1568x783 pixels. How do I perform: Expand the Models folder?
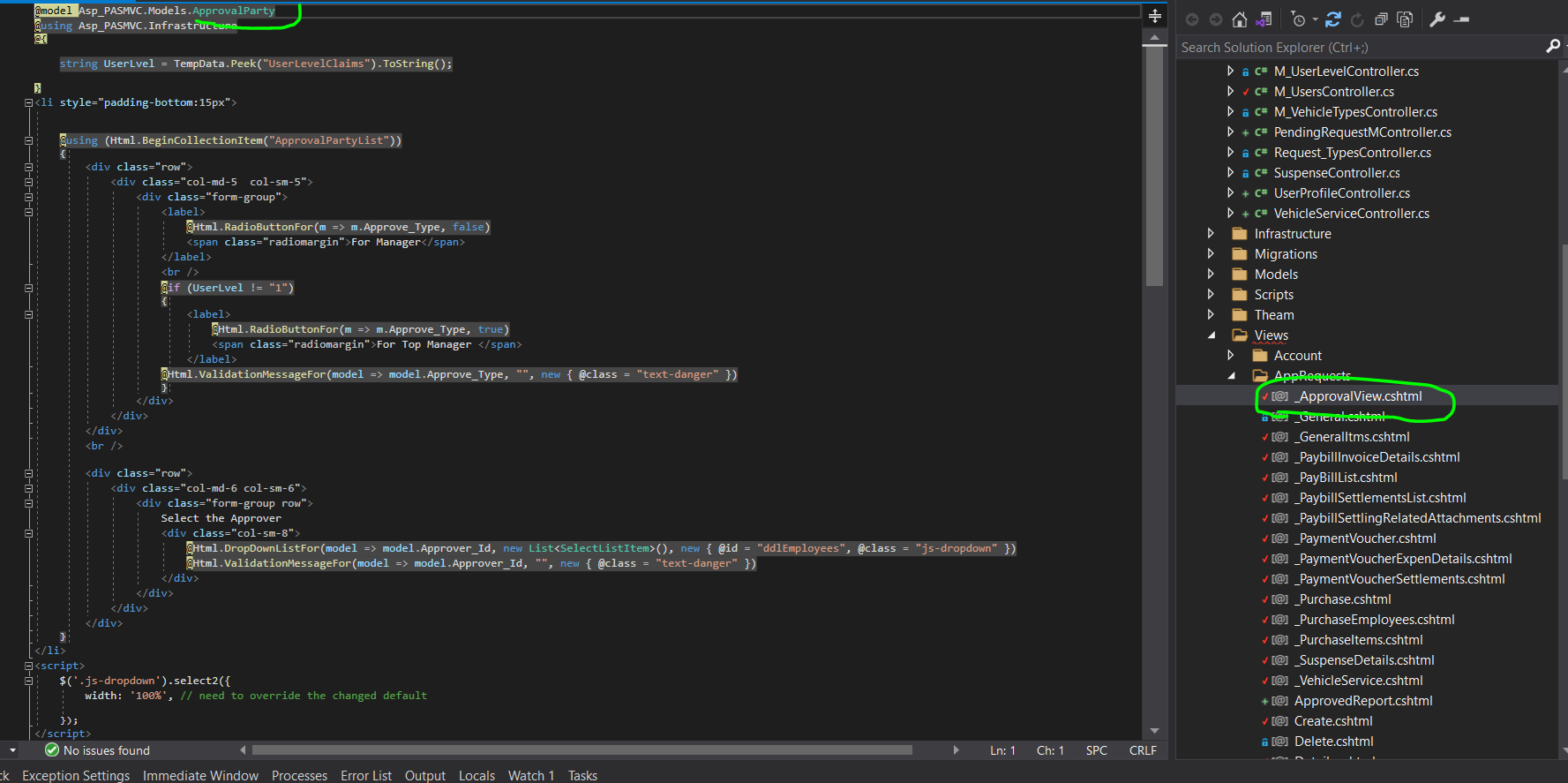[1211, 274]
